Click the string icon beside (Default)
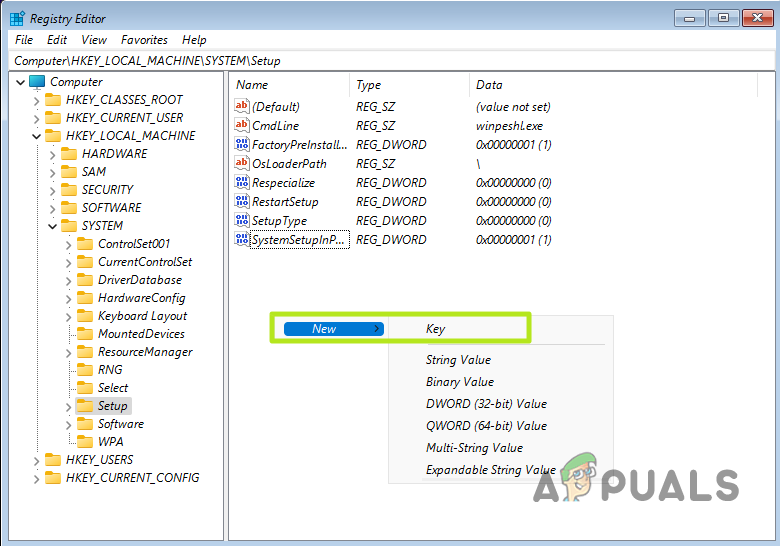Viewport: 780px width, 546px height. click(242, 106)
